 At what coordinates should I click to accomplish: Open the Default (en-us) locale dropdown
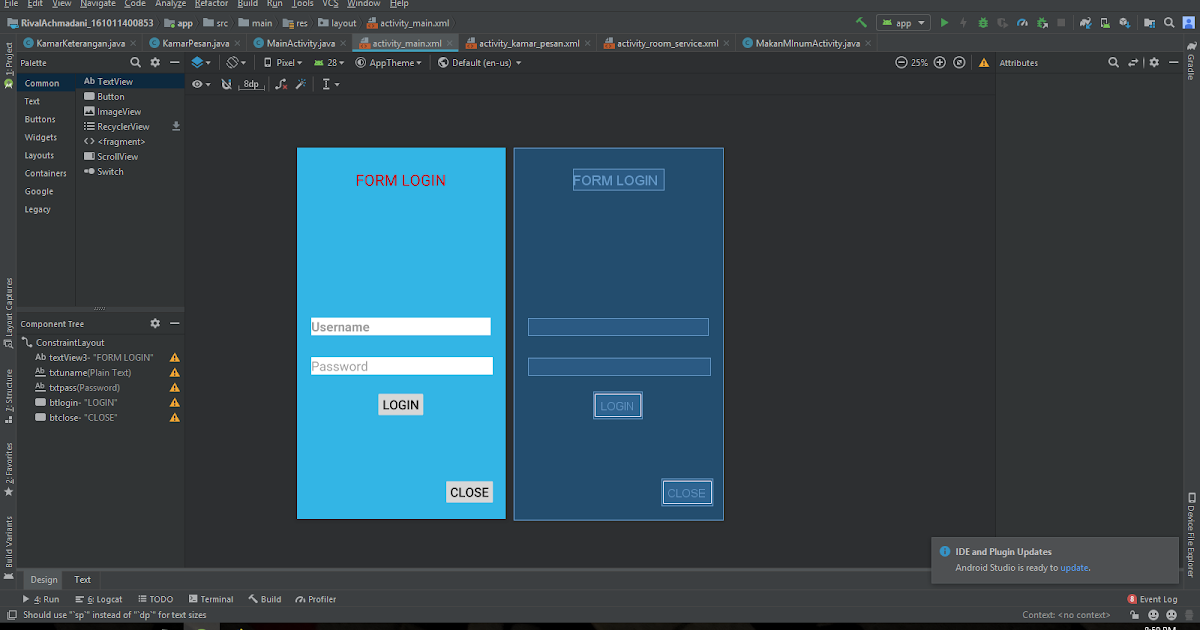pyautogui.click(x=480, y=62)
